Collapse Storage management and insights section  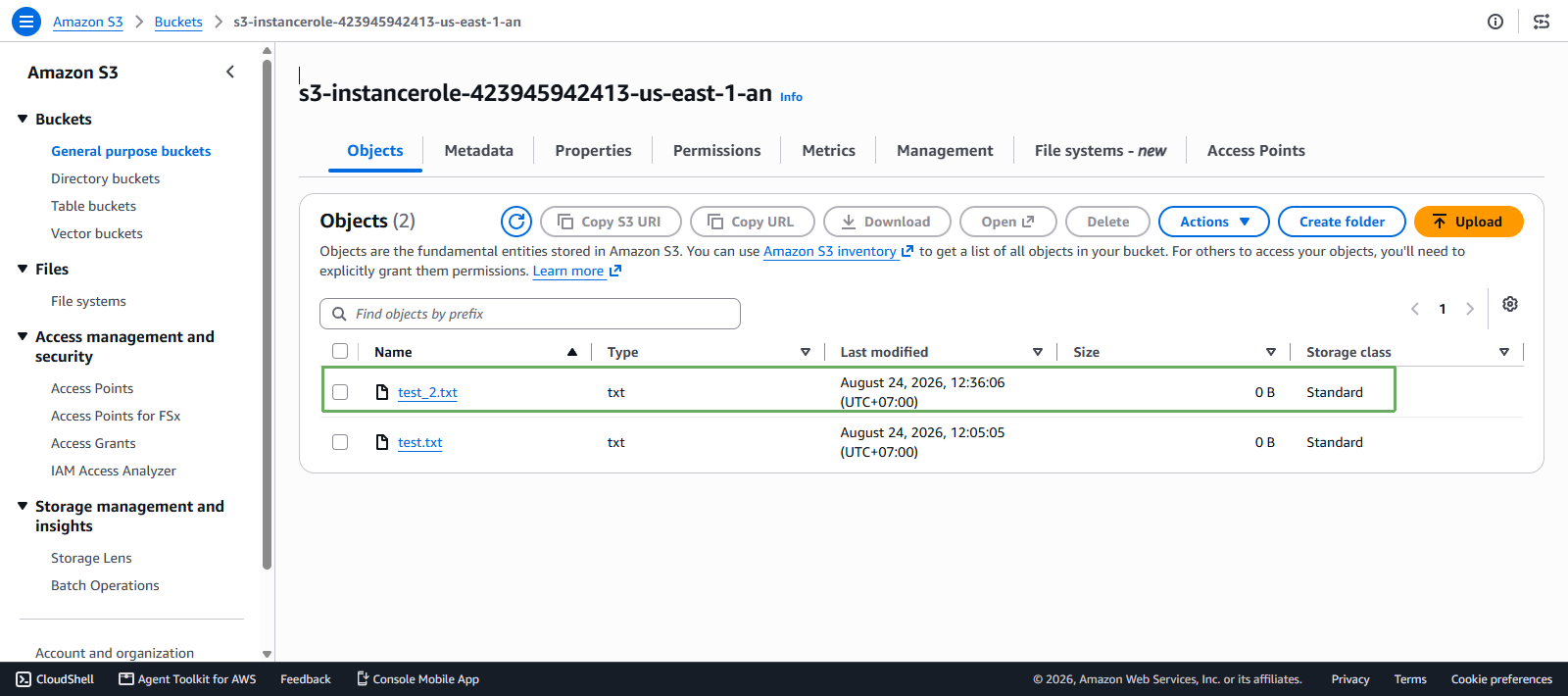[x=23, y=506]
